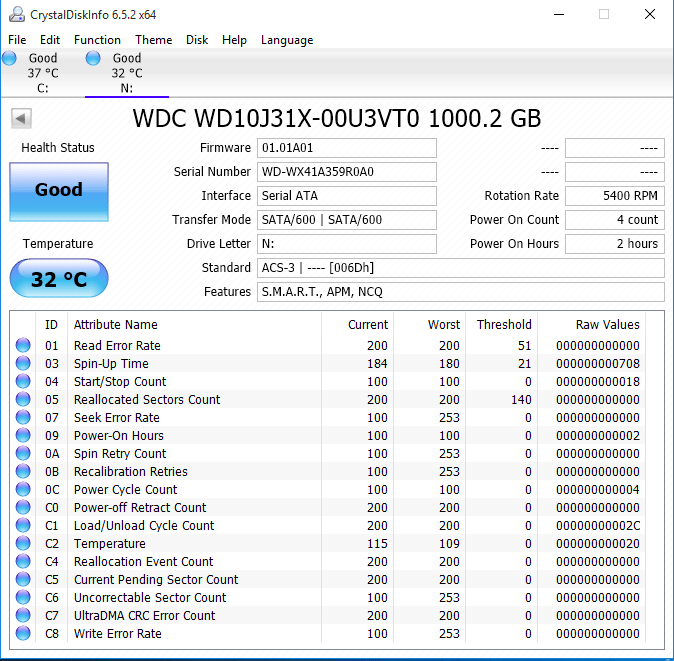
Task: Click the status orb for Spin-Up Time
Action: (x=23, y=363)
